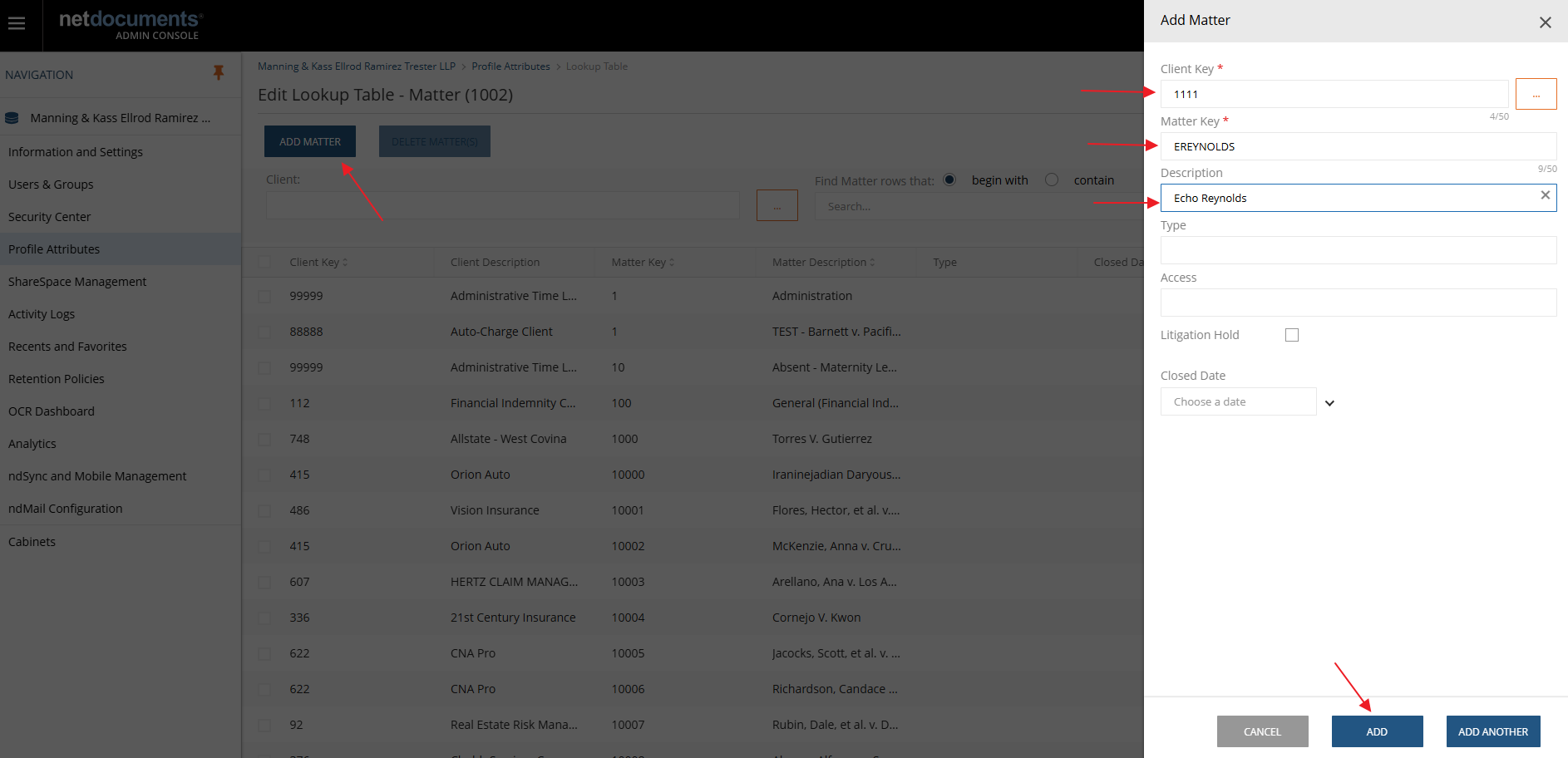Open the Closed Date 'Choose a date' field
The image size is (1568, 758).
click(x=1238, y=401)
